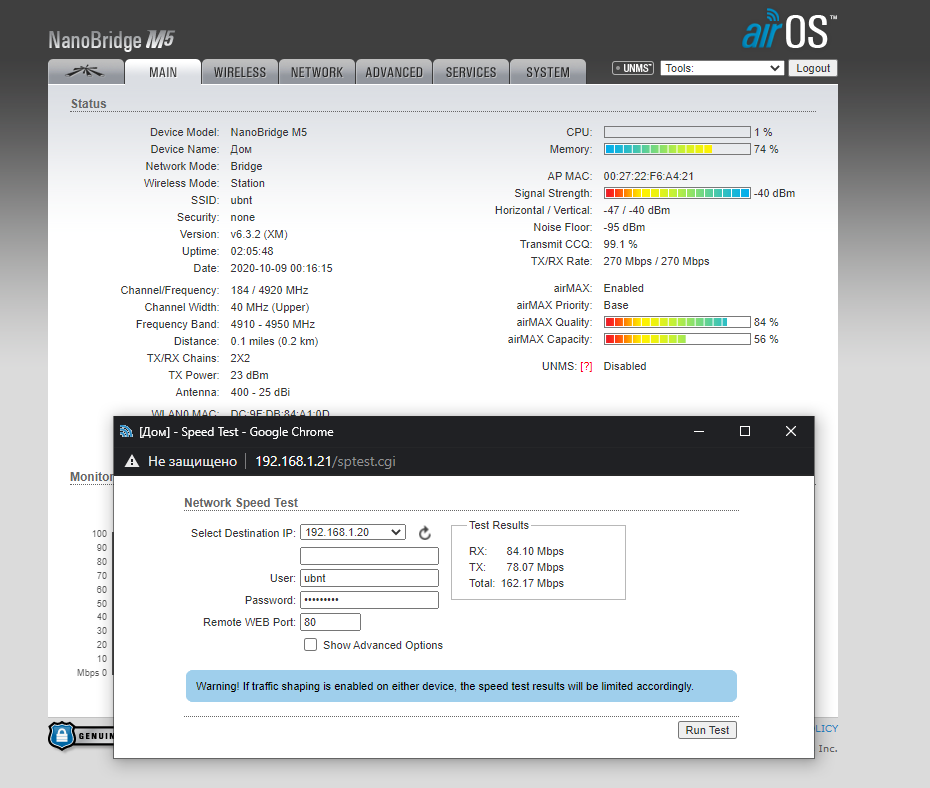Screen dimensions: 930x788
Task: Maximize the Speed Test window
Action: point(745,431)
